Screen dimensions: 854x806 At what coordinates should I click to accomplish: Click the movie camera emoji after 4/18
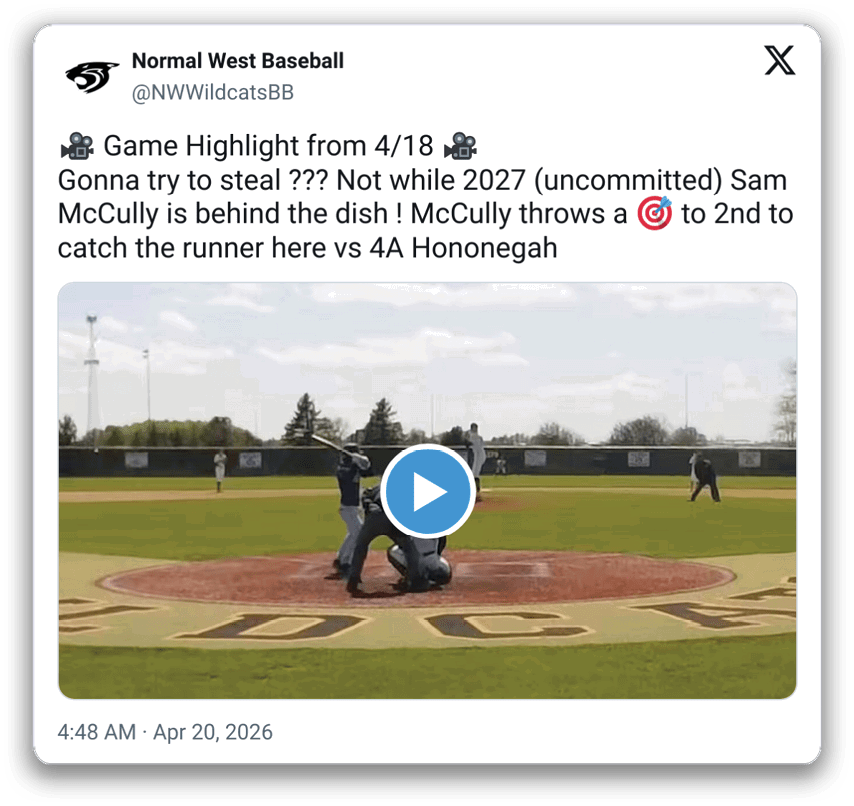[x=460, y=146]
